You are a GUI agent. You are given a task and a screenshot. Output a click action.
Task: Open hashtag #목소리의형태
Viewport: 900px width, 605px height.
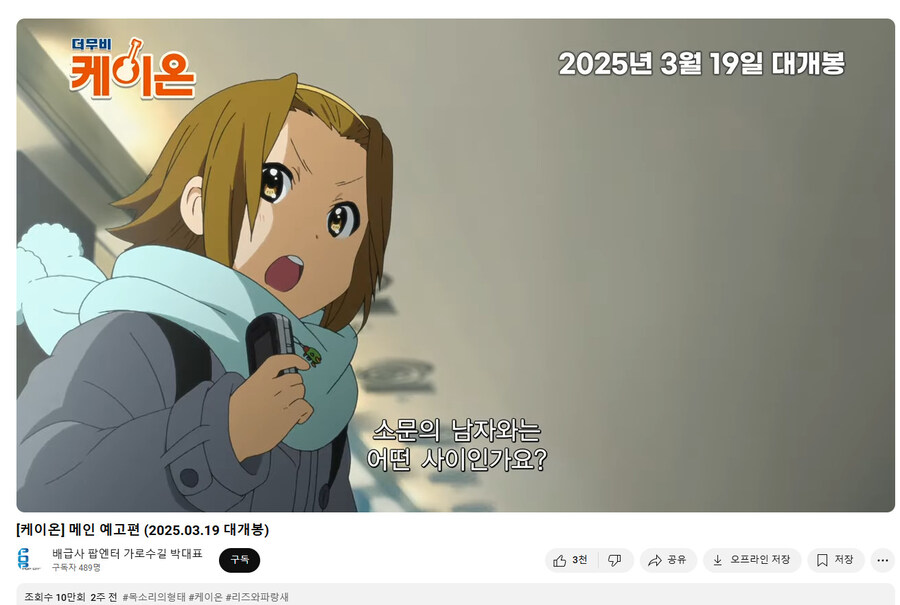click(154, 597)
